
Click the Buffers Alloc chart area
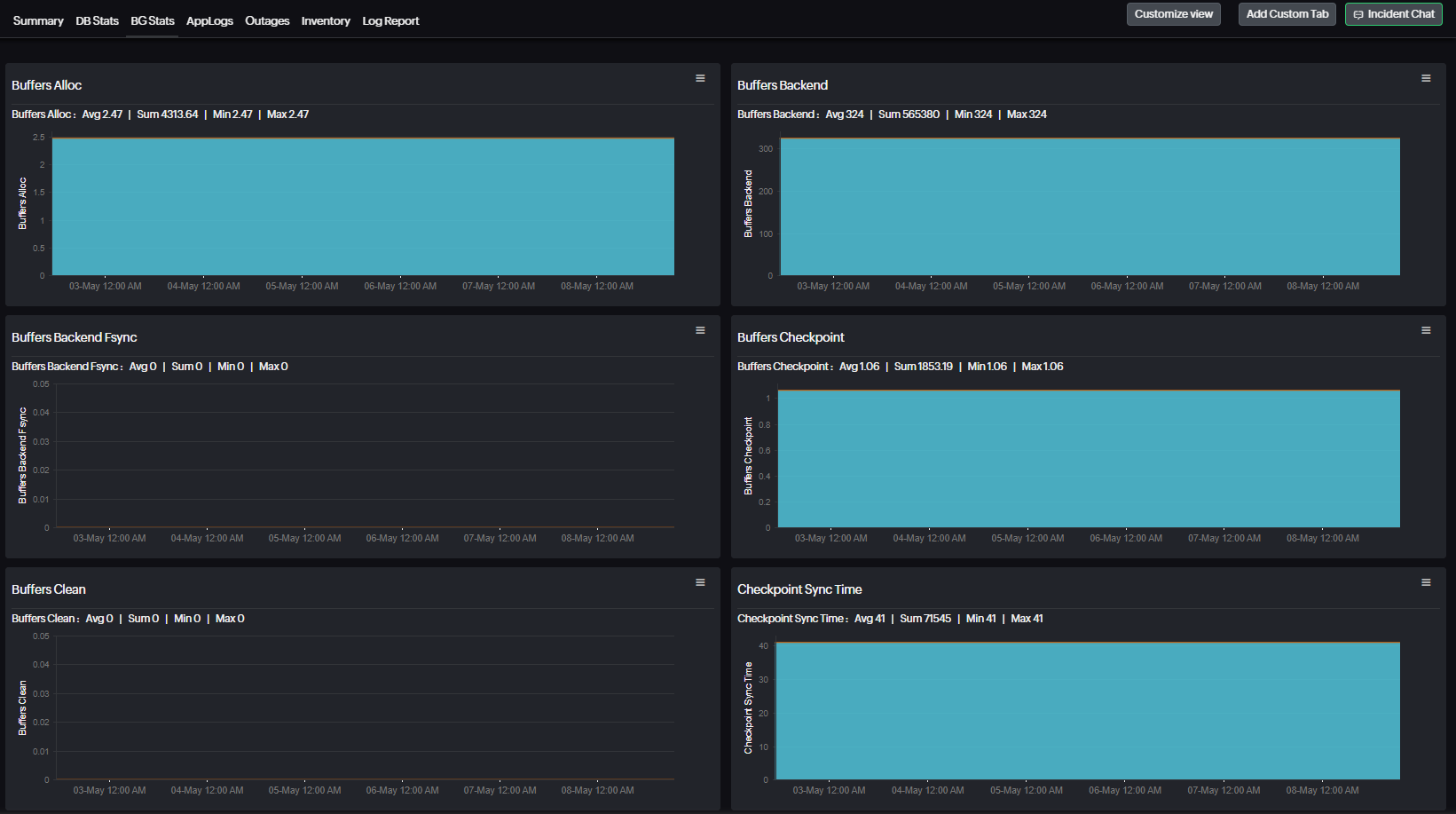[363, 206]
